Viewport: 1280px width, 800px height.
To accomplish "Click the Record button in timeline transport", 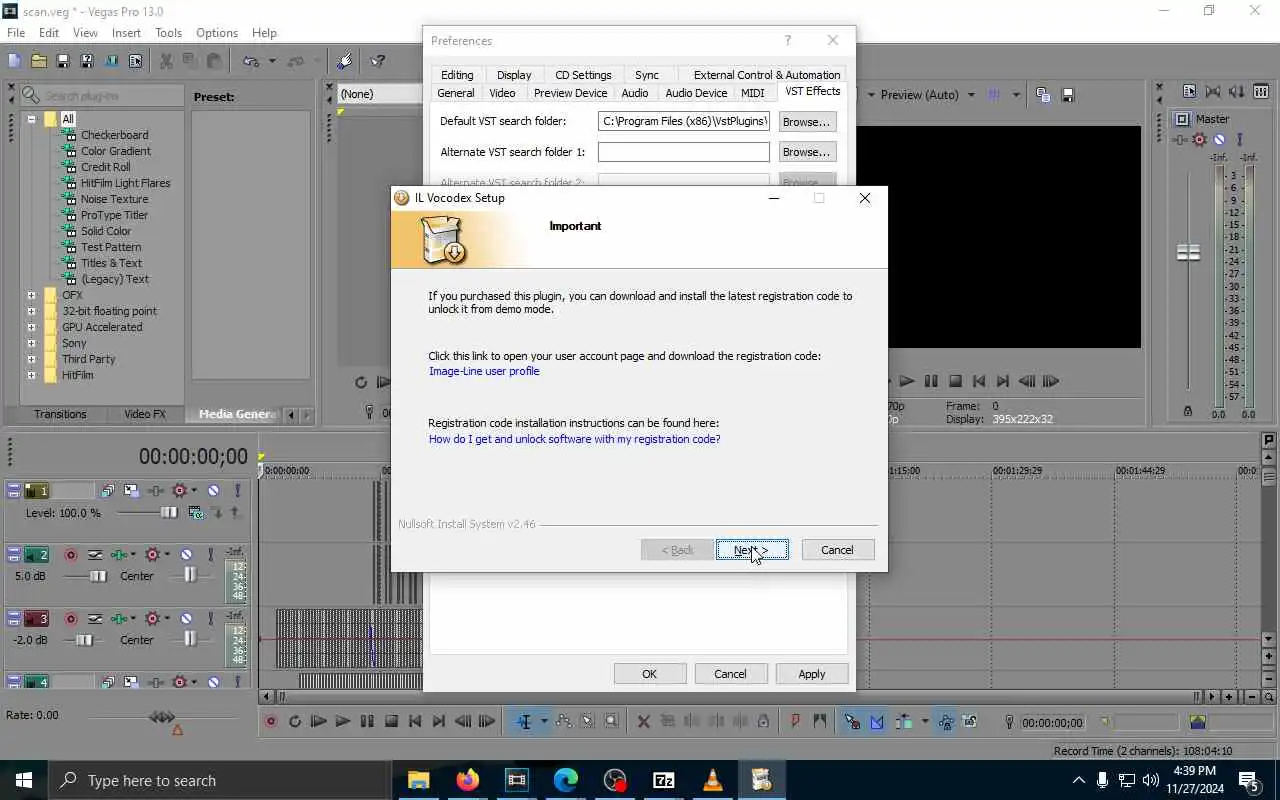I will [271, 721].
